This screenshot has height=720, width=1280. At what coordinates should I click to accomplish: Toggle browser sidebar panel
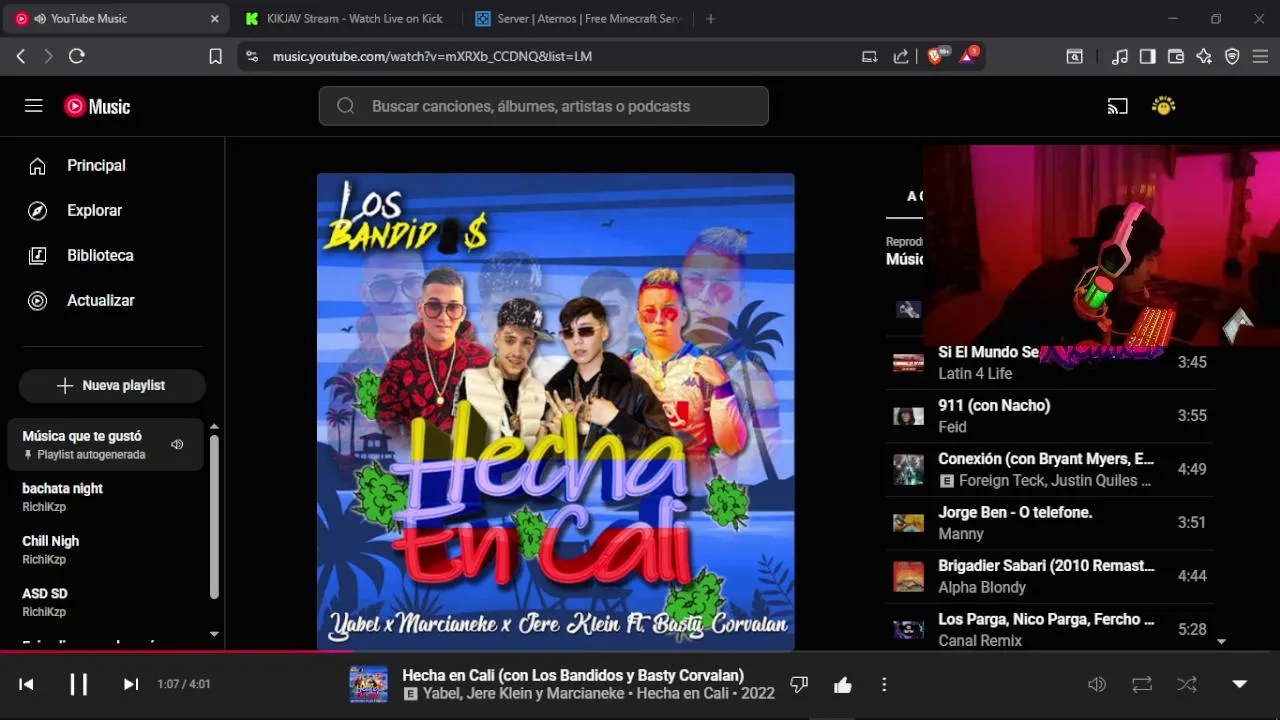tap(1148, 56)
